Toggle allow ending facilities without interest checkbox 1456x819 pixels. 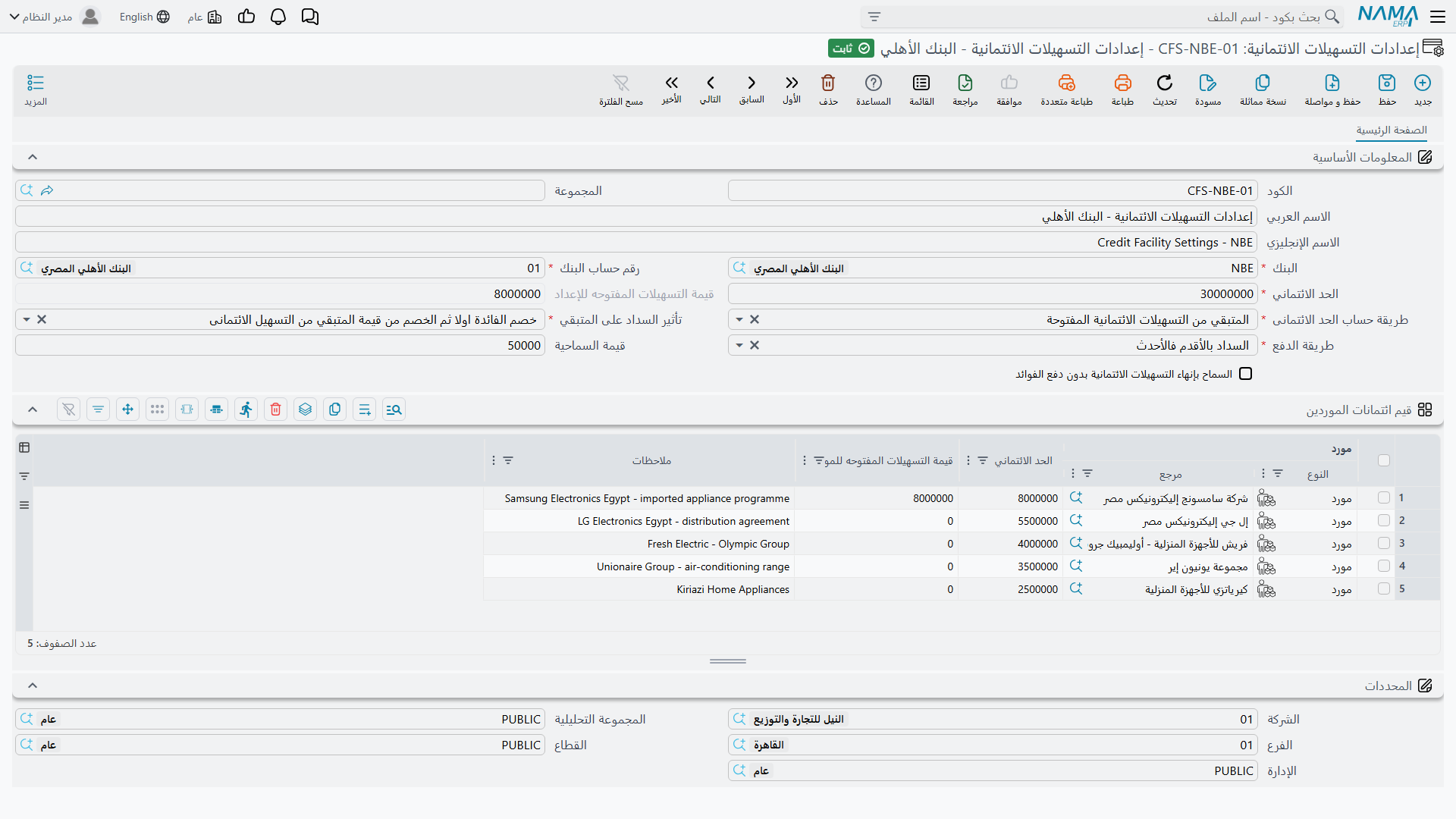click(1245, 374)
